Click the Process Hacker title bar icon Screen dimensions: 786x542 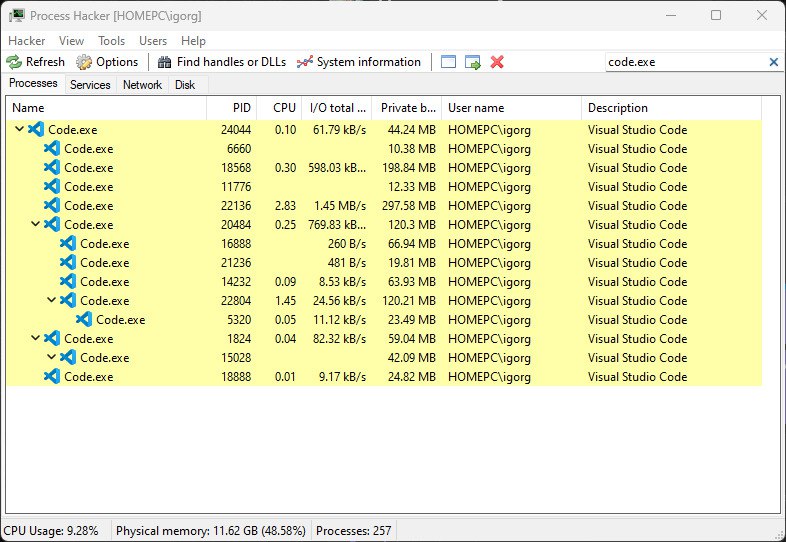pos(16,16)
